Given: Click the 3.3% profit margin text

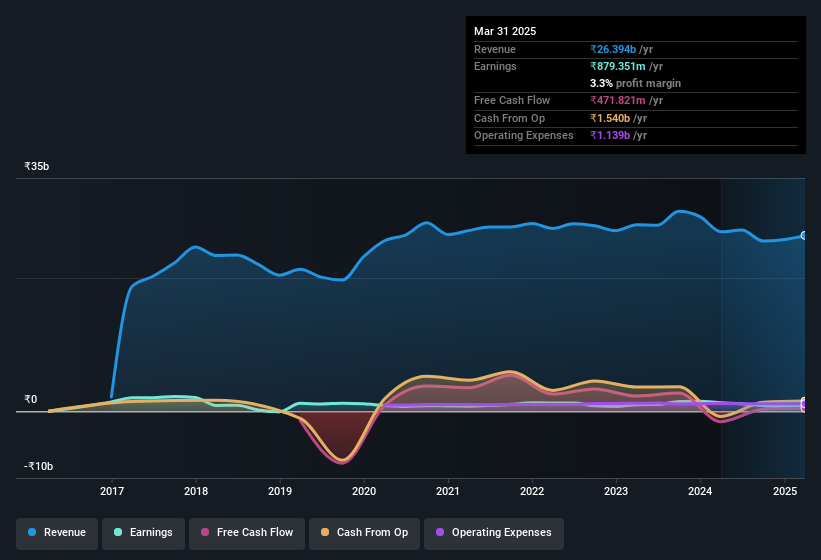Looking at the screenshot, I should (635, 83).
